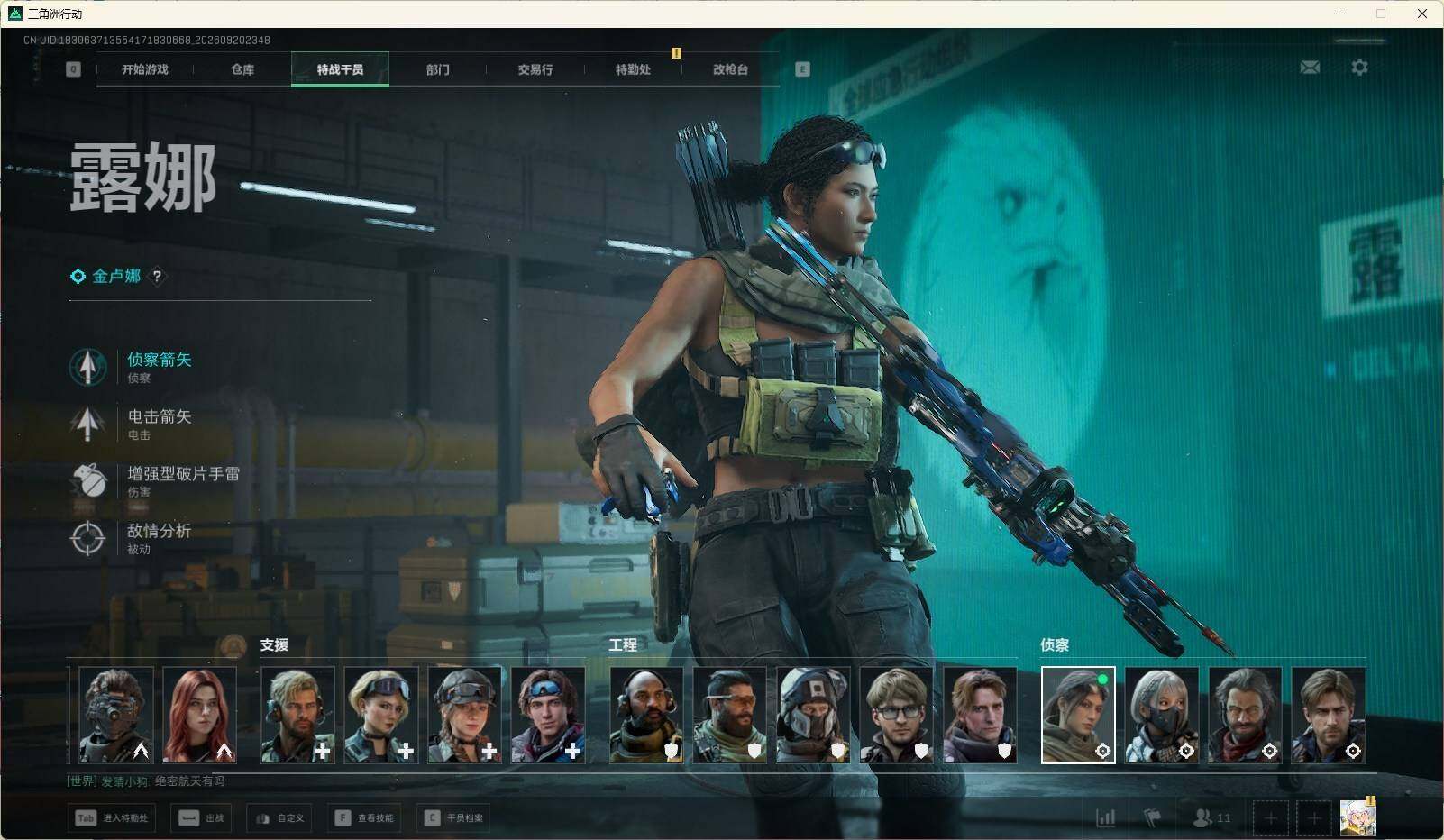The width and height of the screenshot is (1444, 840).
Task: Click the first empty squad slot plus
Action: point(1270,818)
